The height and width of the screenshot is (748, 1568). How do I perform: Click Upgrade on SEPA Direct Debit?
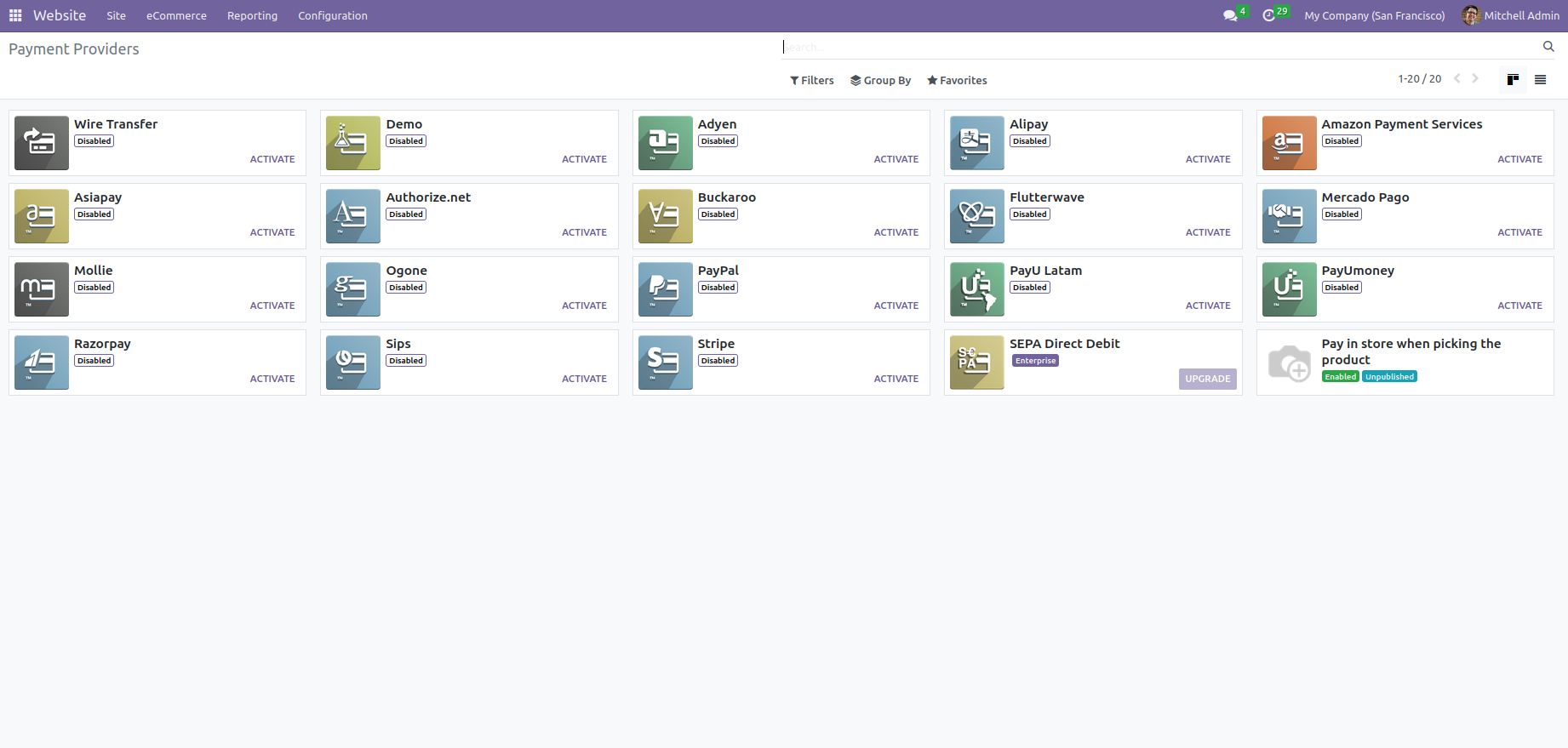(x=1208, y=379)
